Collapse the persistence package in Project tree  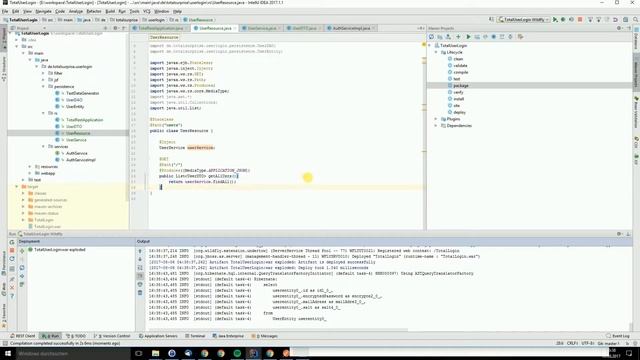pyautogui.click(x=43, y=87)
